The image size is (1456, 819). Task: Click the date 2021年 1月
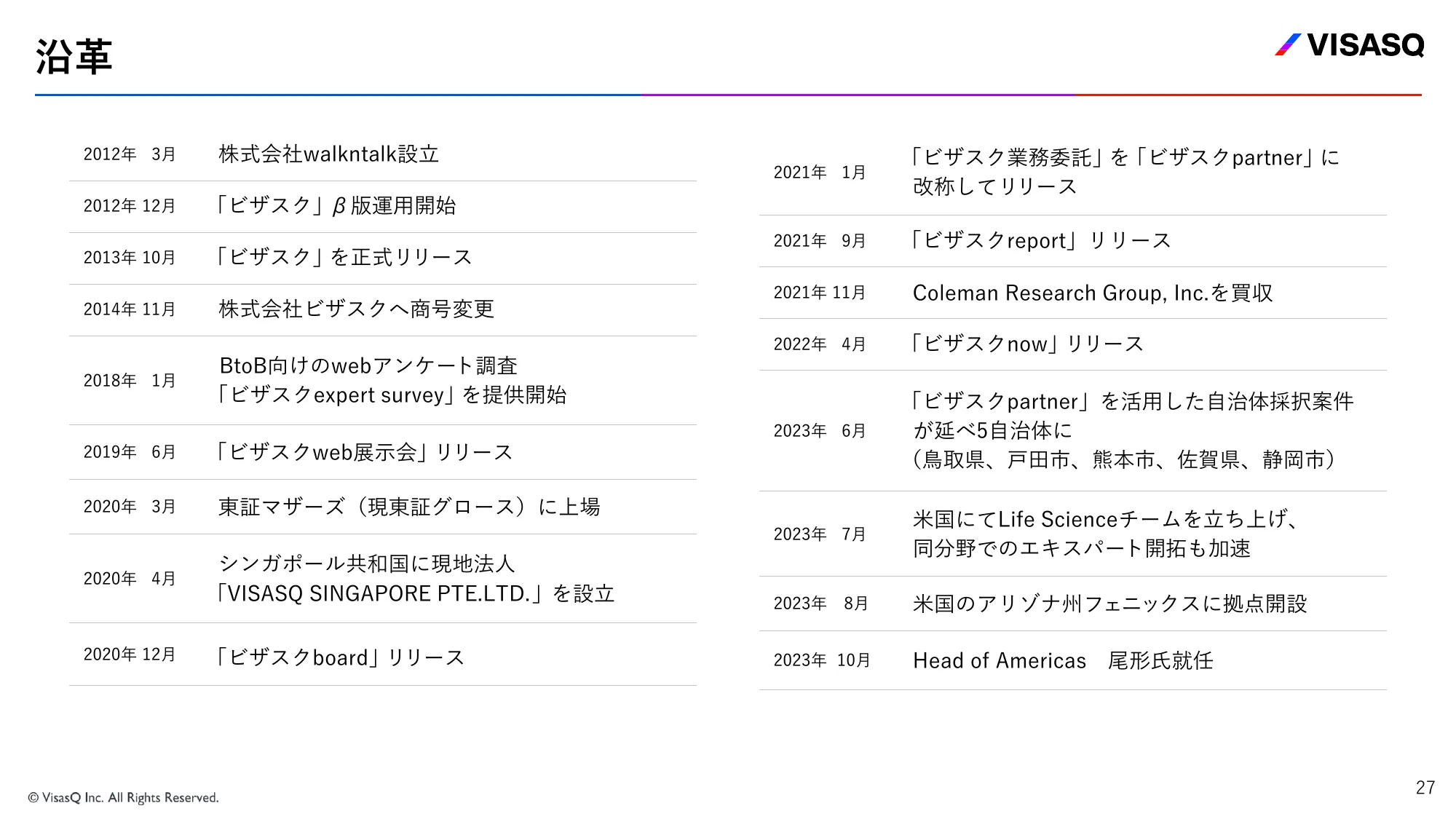(x=820, y=173)
